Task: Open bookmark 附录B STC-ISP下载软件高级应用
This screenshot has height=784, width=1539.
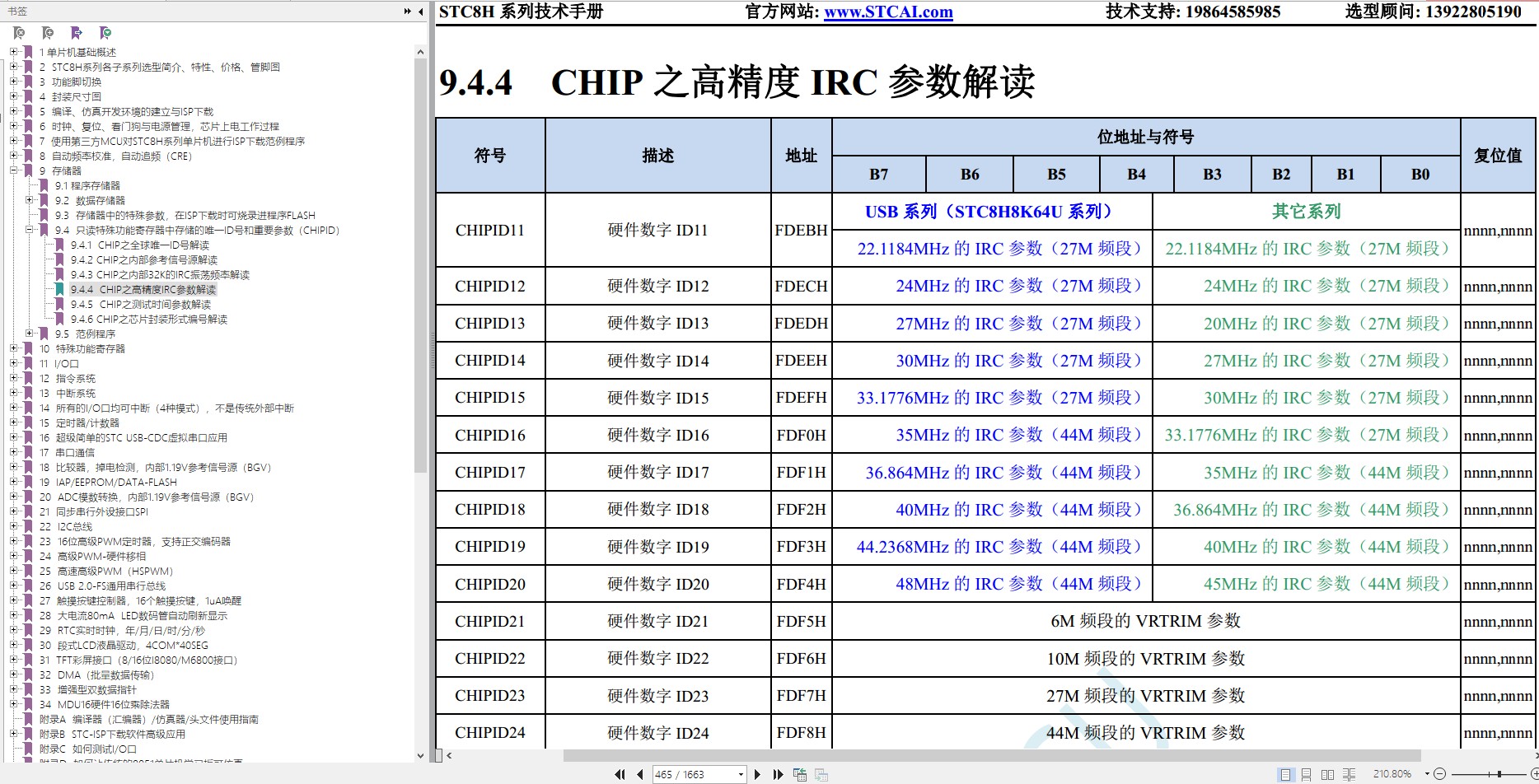Action: tap(112, 734)
